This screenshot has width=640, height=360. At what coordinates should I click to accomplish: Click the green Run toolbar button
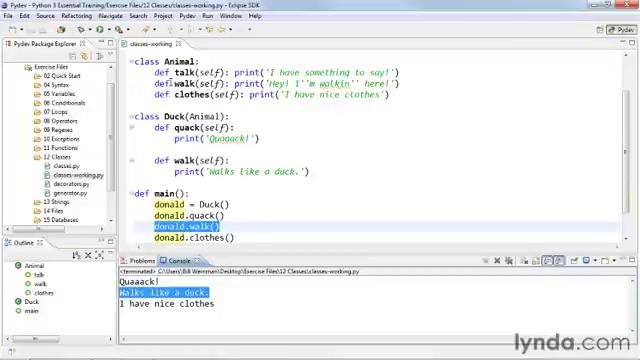coord(100,29)
